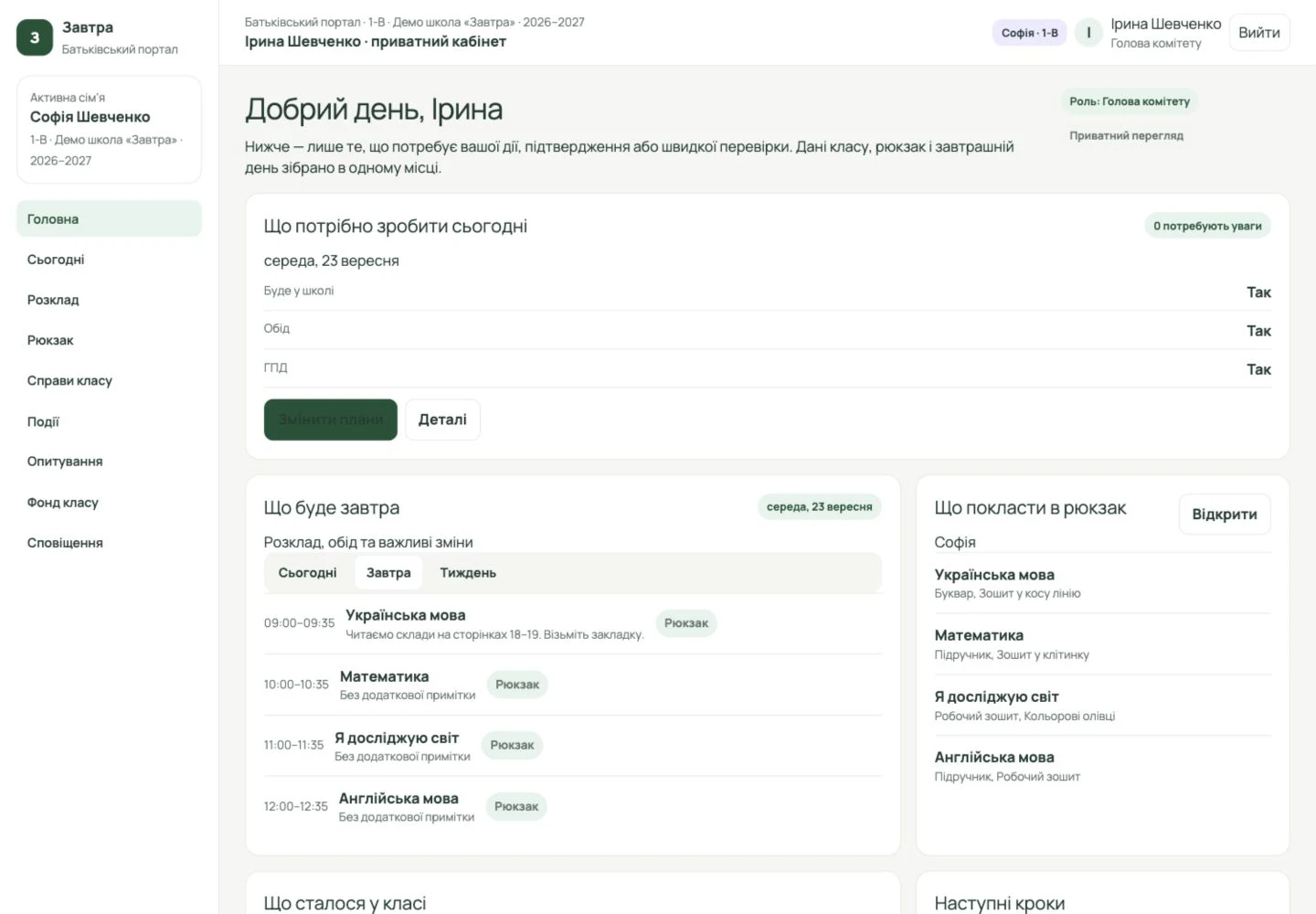Open Справи класу section
This screenshot has width=1316, height=914.
click(x=109, y=380)
